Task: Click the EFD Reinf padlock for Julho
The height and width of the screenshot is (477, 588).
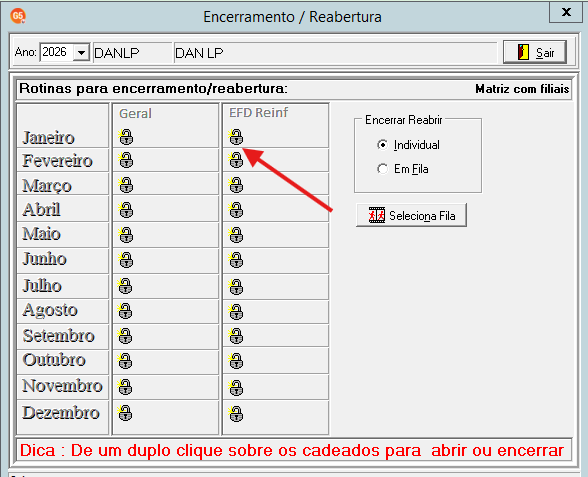Action: coord(236,287)
